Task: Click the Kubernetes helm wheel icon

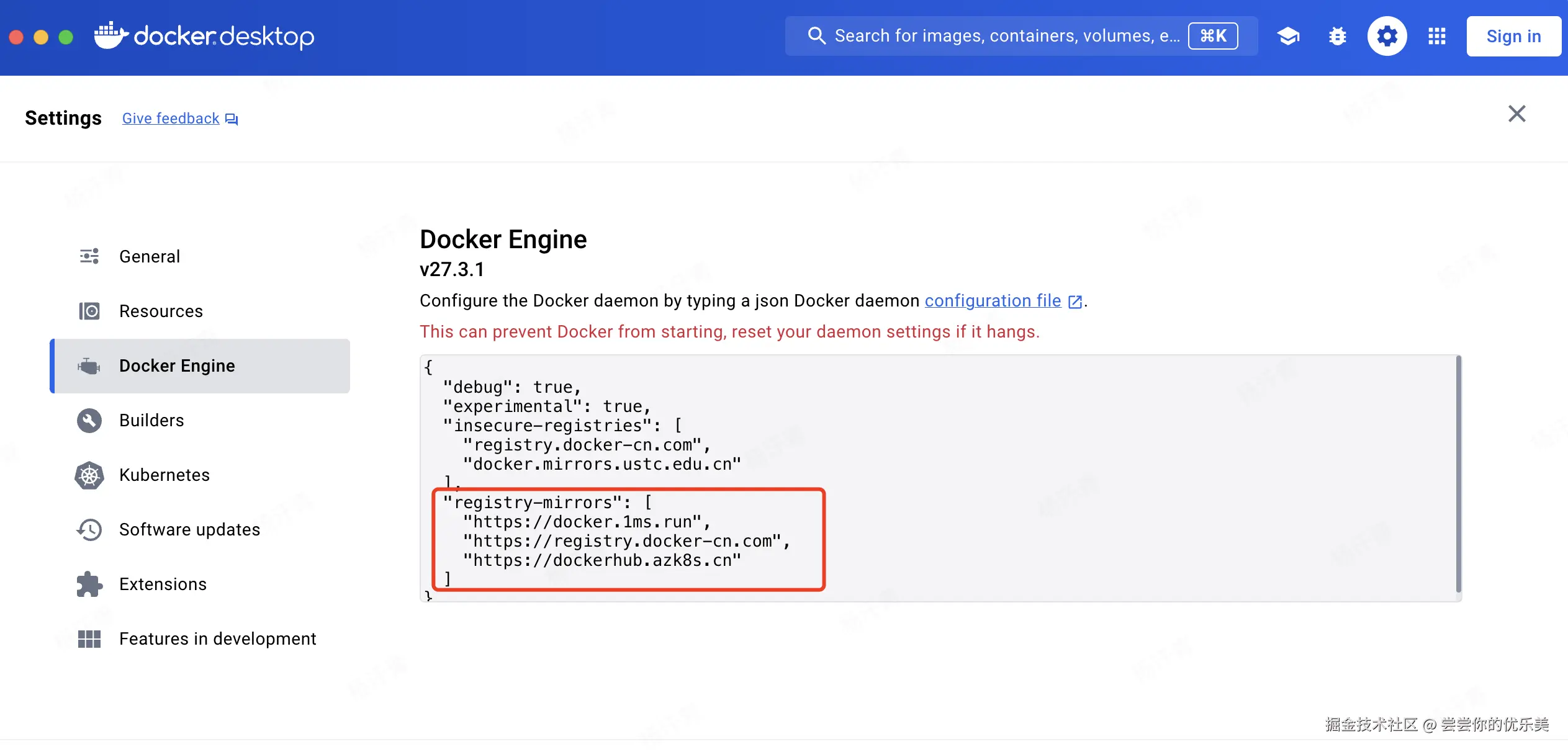Action: (x=89, y=475)
